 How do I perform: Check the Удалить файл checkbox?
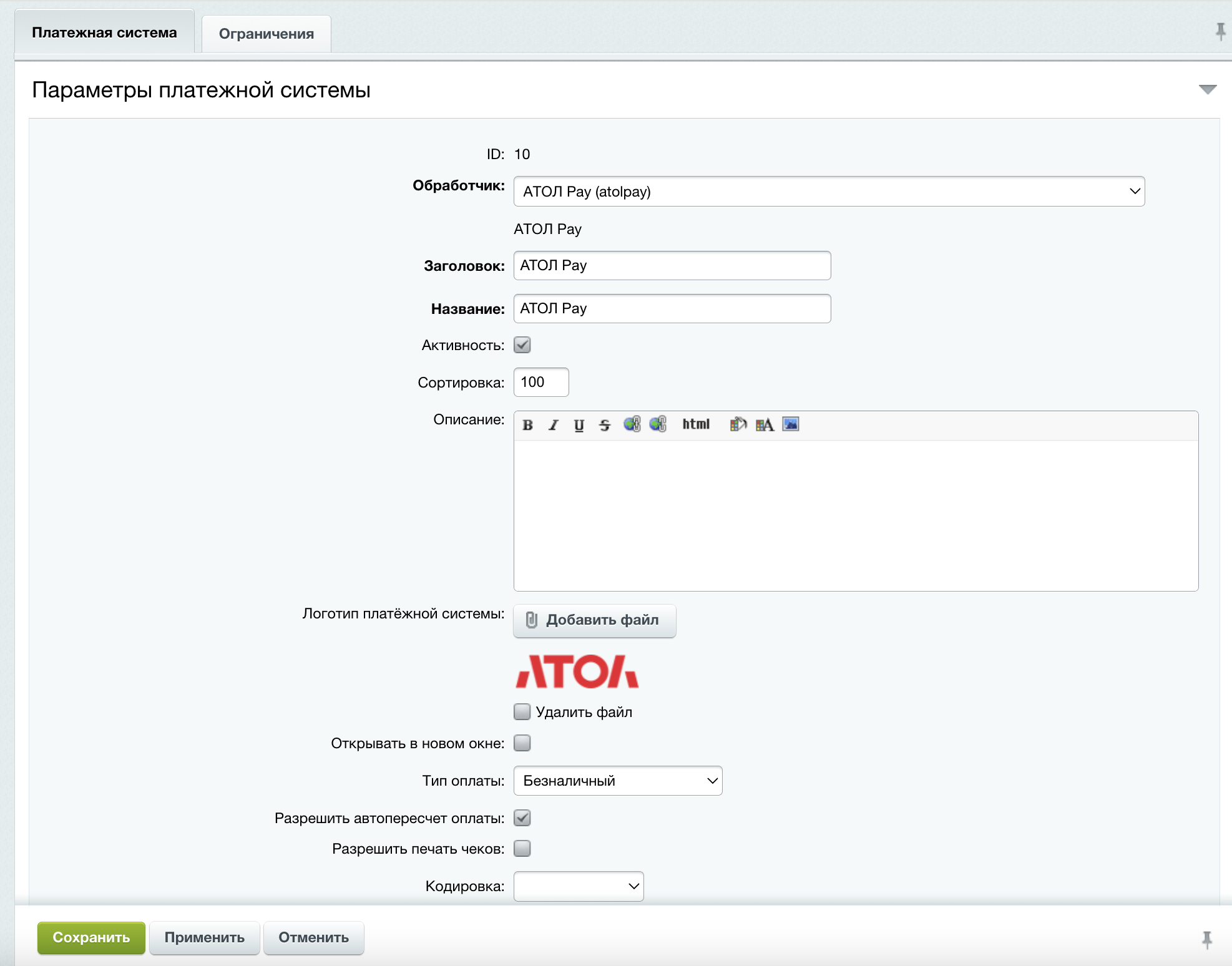tap(522, 712)
